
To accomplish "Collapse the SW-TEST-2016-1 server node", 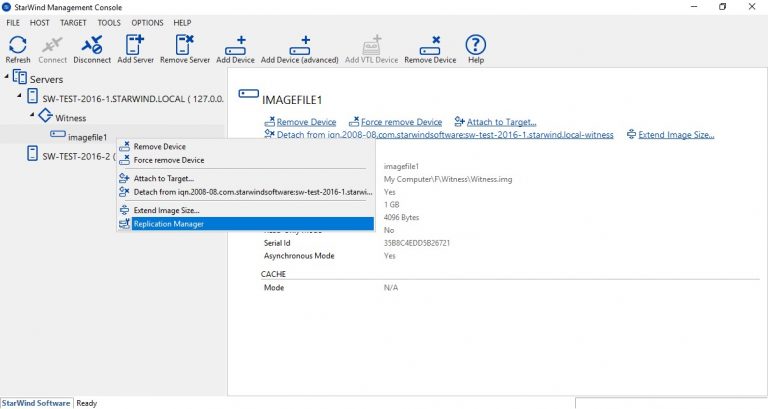I will tap(21, 97).
